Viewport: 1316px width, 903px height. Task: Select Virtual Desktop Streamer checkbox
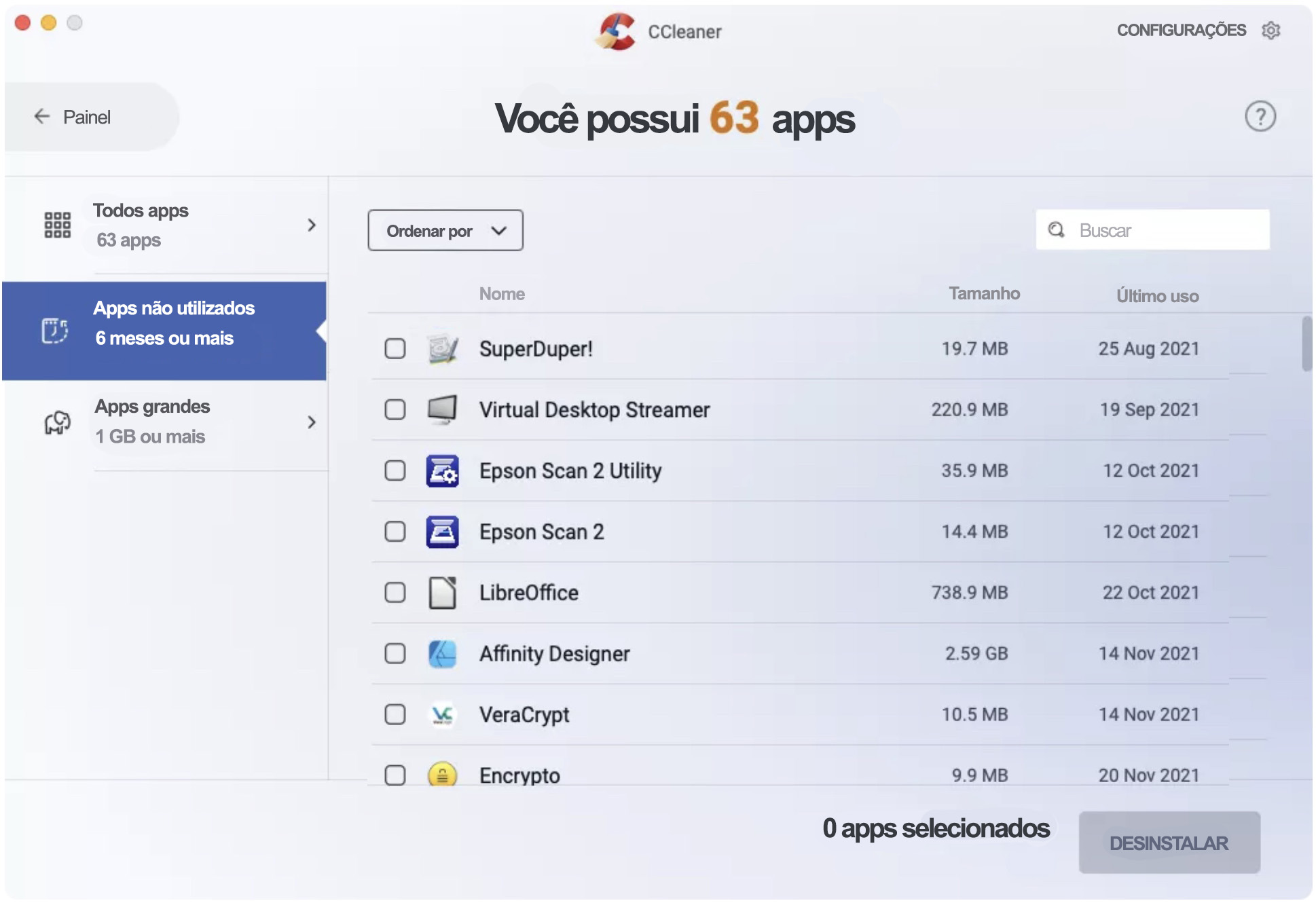click(x=395, y=409)
